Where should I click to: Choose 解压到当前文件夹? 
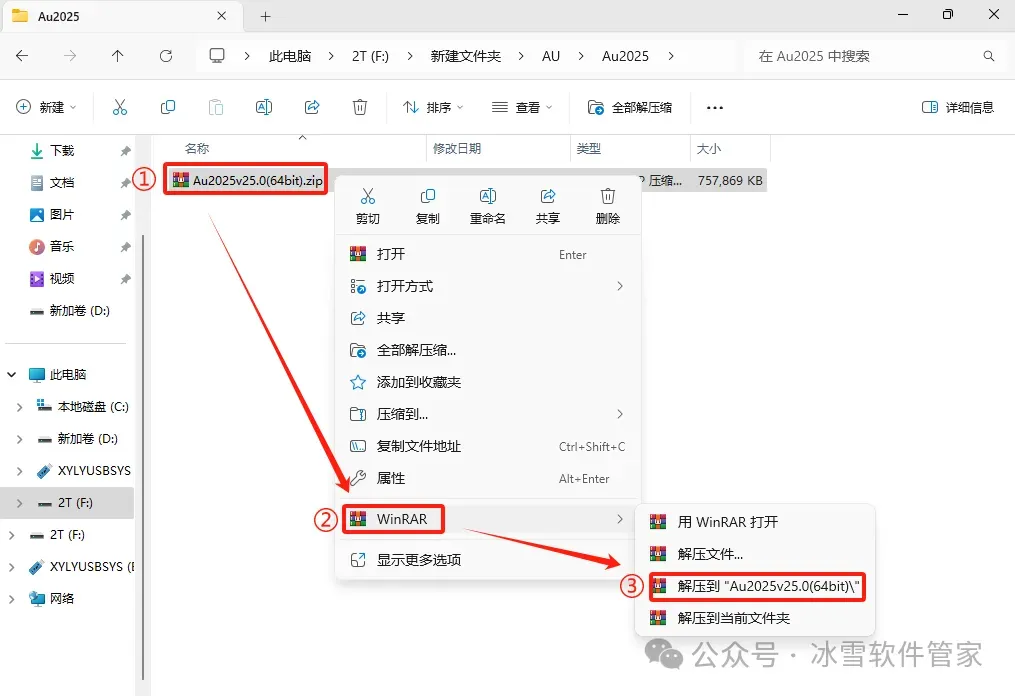click(x=755, y=618)
